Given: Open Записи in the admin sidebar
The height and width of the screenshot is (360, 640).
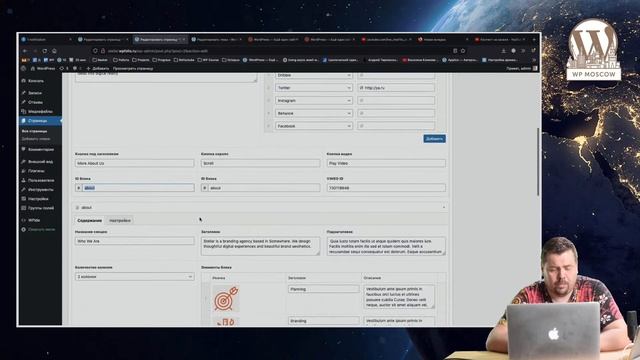Looking at the screenshot, I should click(35, 93).
